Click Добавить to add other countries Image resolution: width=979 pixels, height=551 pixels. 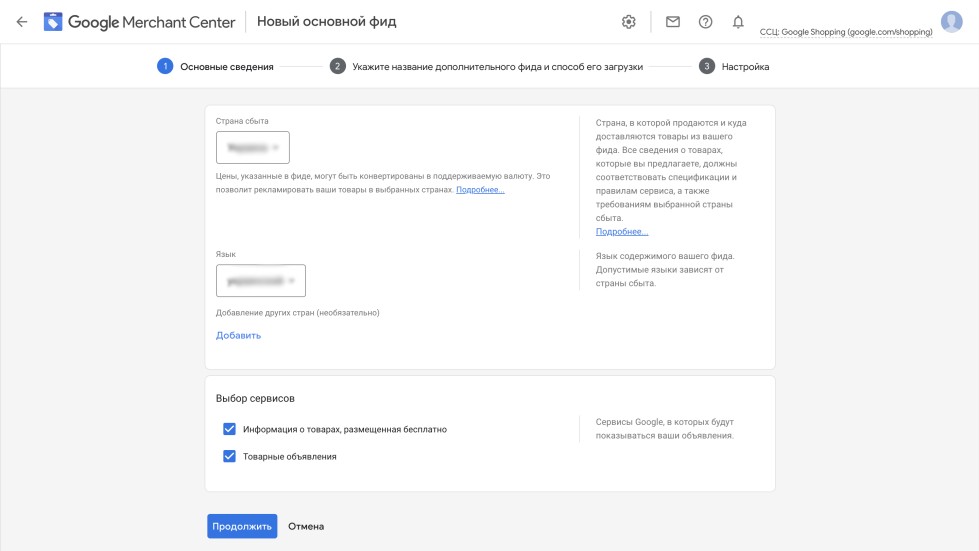pos(238,335)
